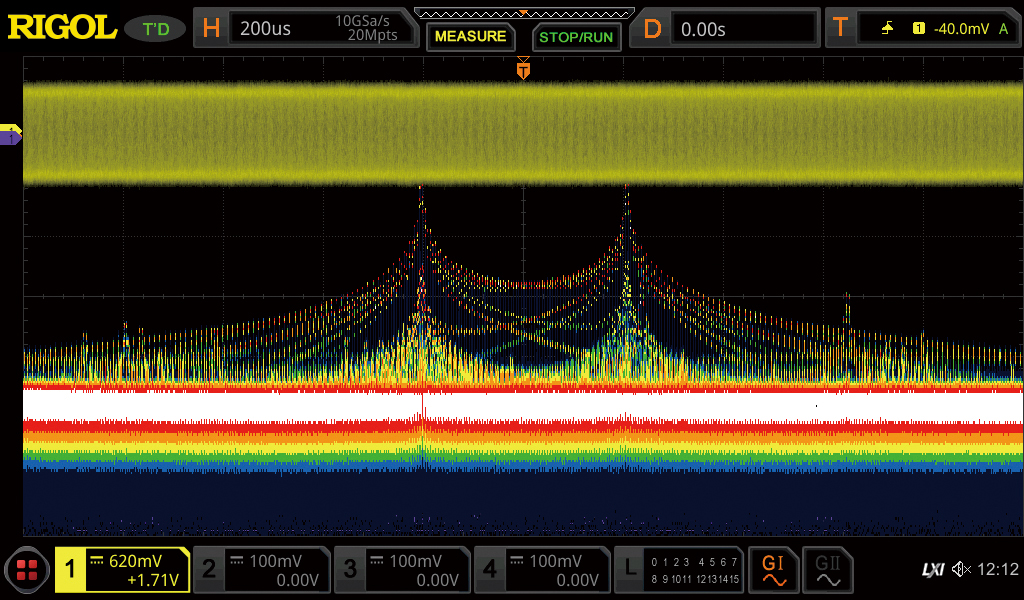This screenshot has height=600, width=1024.
Task: Click the channel 1 ground level marker
Action: pos(11,134)
